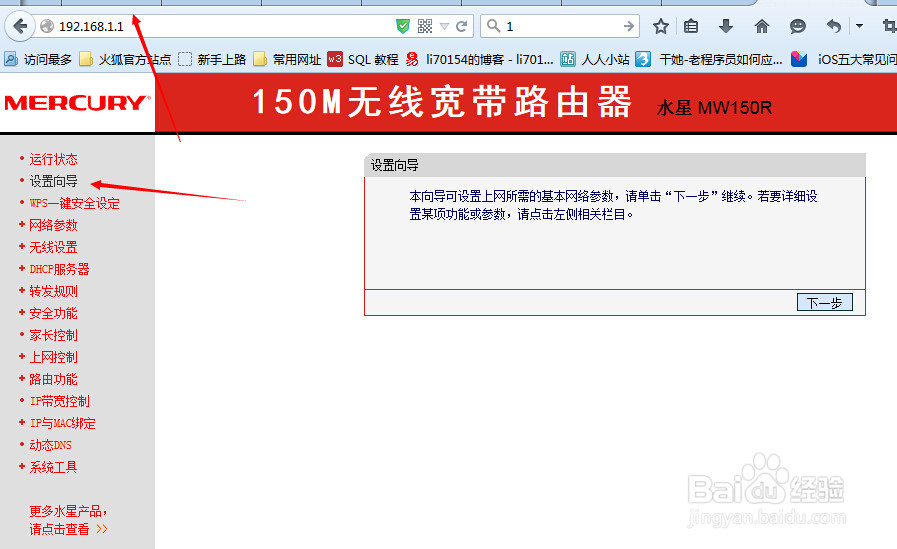Viewport: 897px width, 549px height.
Task: Open dropdown arrow next to undo icon
Action: coord(859,26)
